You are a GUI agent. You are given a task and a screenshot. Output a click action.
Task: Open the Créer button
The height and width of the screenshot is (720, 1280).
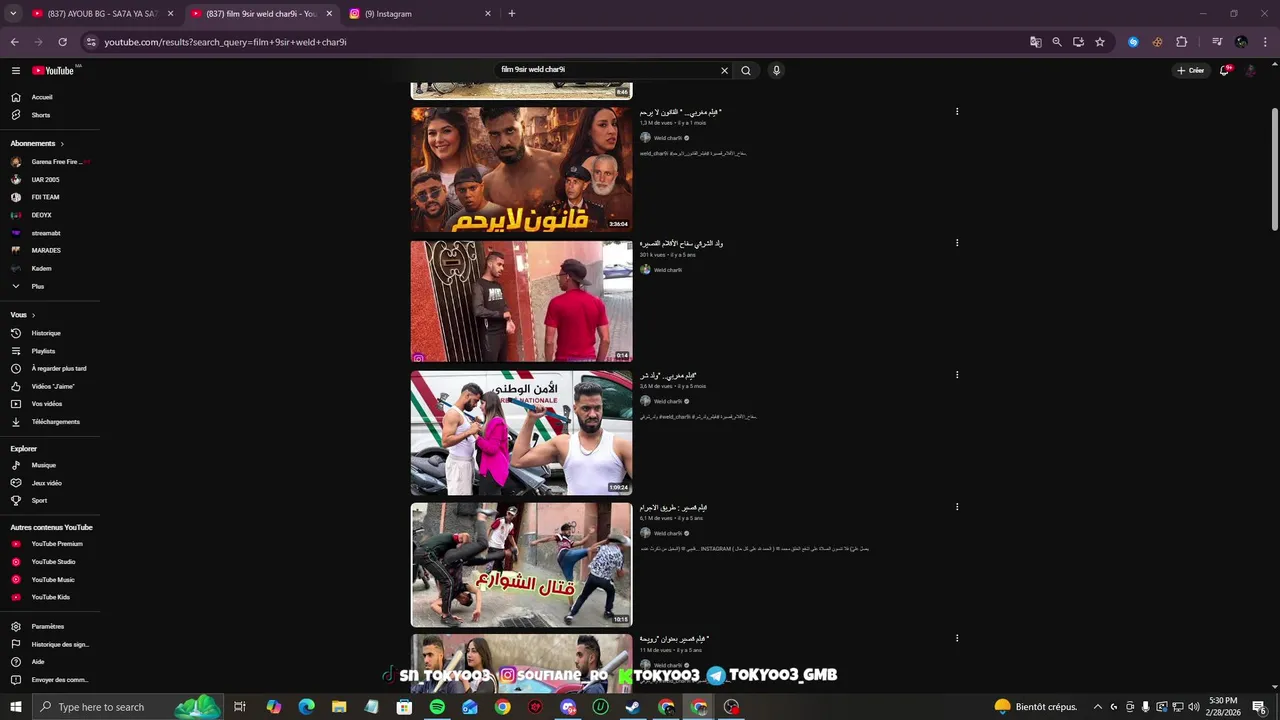[1190, 70]
